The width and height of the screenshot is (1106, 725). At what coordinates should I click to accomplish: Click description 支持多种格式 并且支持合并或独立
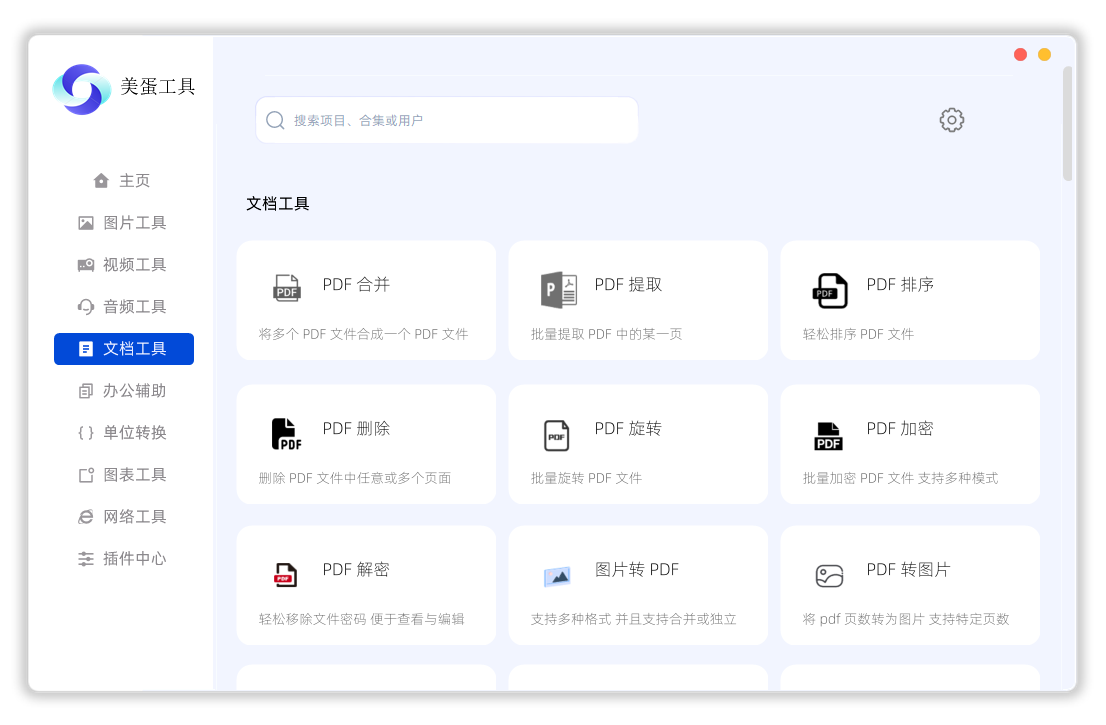coord(633,619)
